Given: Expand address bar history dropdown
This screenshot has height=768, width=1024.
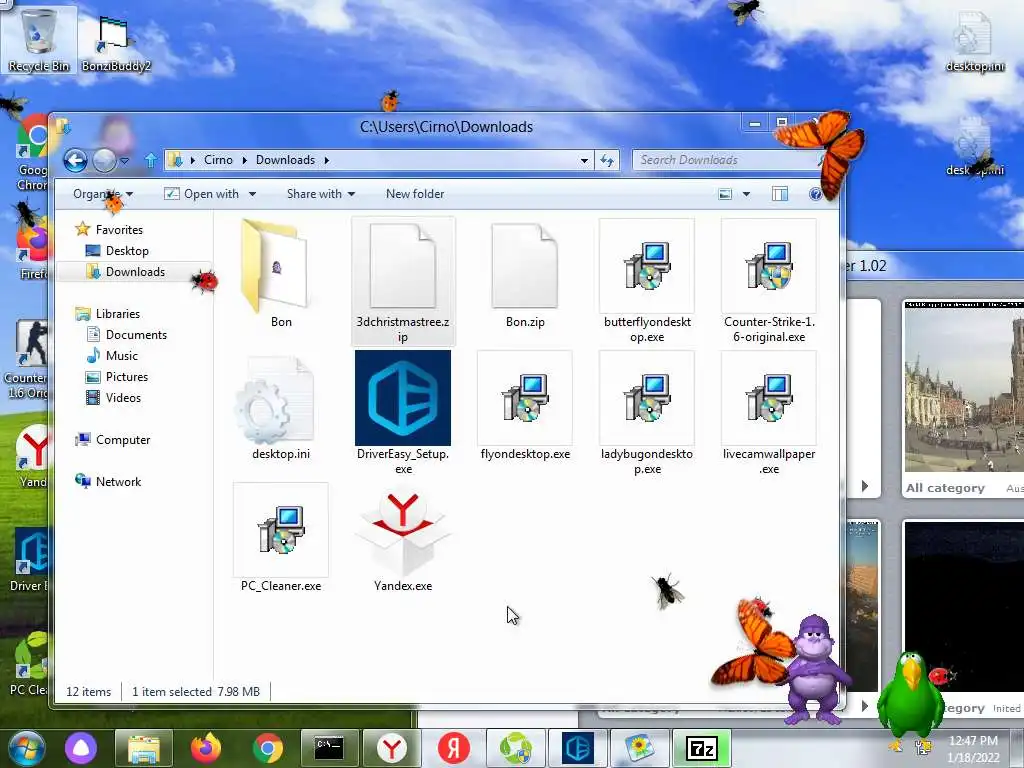Looking at the screenshot, I should point(584,160).
